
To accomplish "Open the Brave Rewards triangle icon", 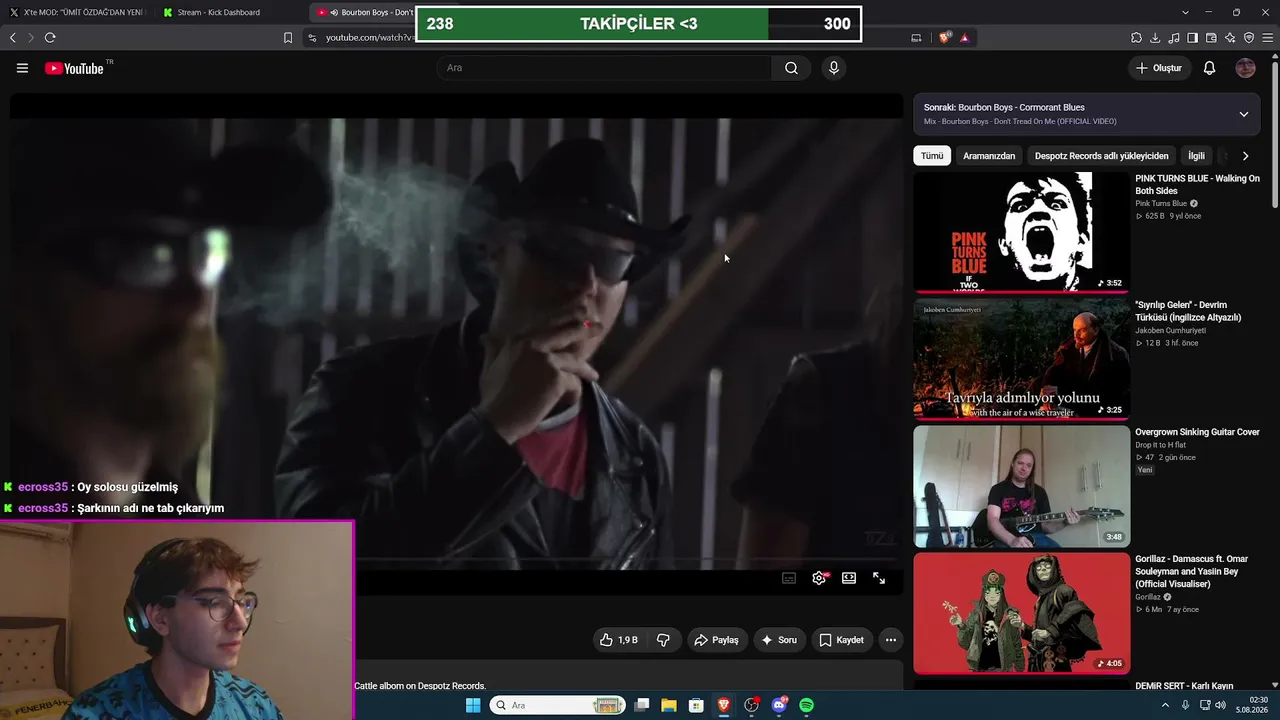I will (964, 38).
